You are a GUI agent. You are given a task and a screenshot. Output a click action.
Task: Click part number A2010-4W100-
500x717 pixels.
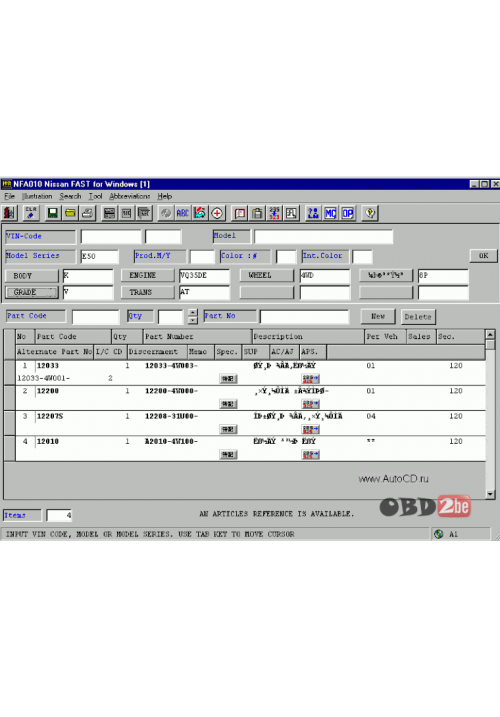[172, 441]
